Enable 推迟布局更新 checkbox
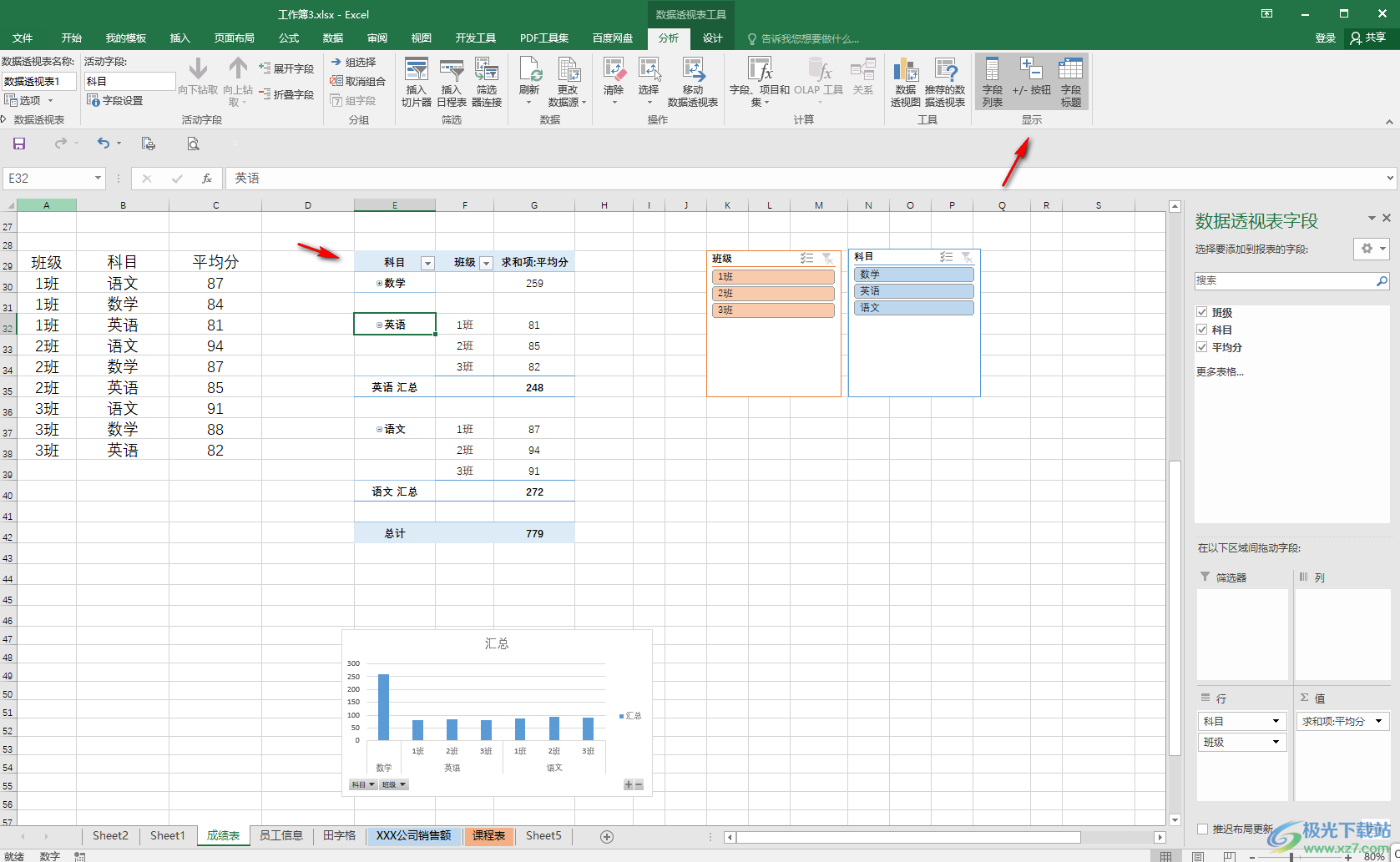Screen dimensions: 1400x862 (1202, 829)
